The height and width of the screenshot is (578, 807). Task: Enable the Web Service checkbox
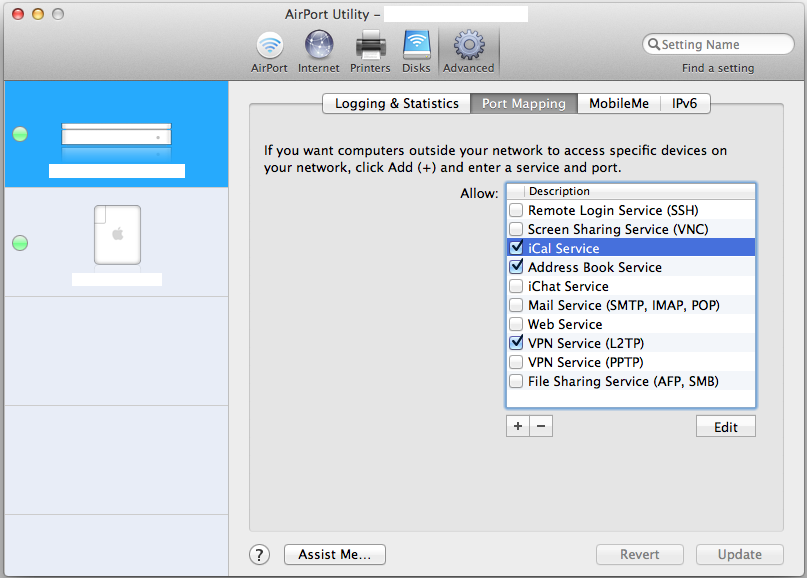[x=516, y=324]
